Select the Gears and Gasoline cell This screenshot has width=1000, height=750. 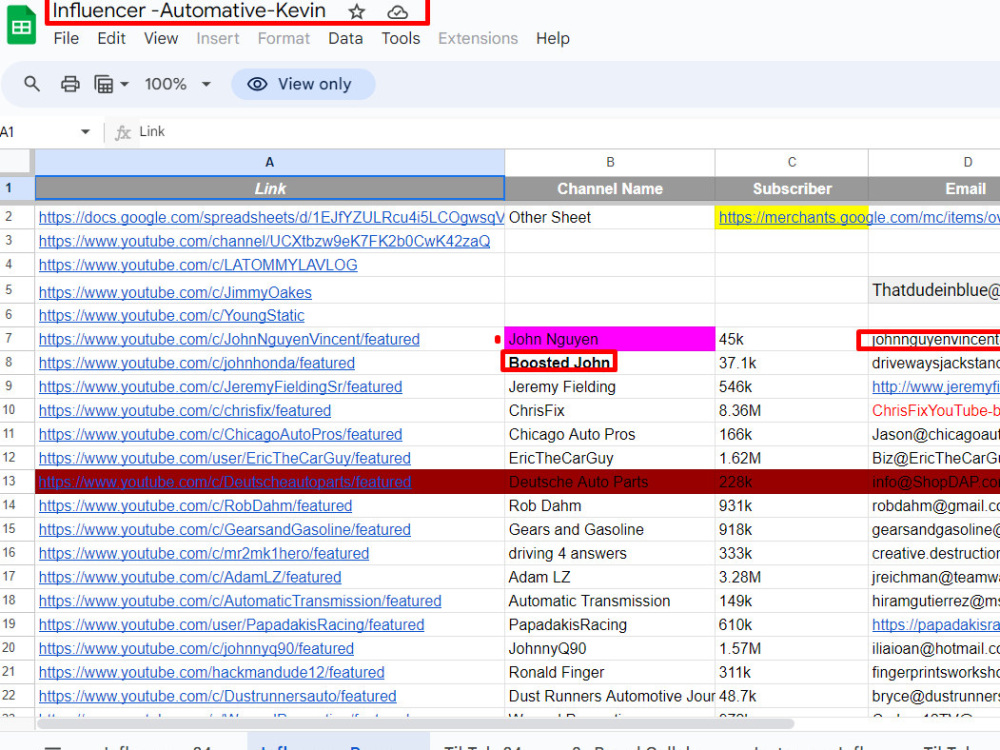point(610,529)
